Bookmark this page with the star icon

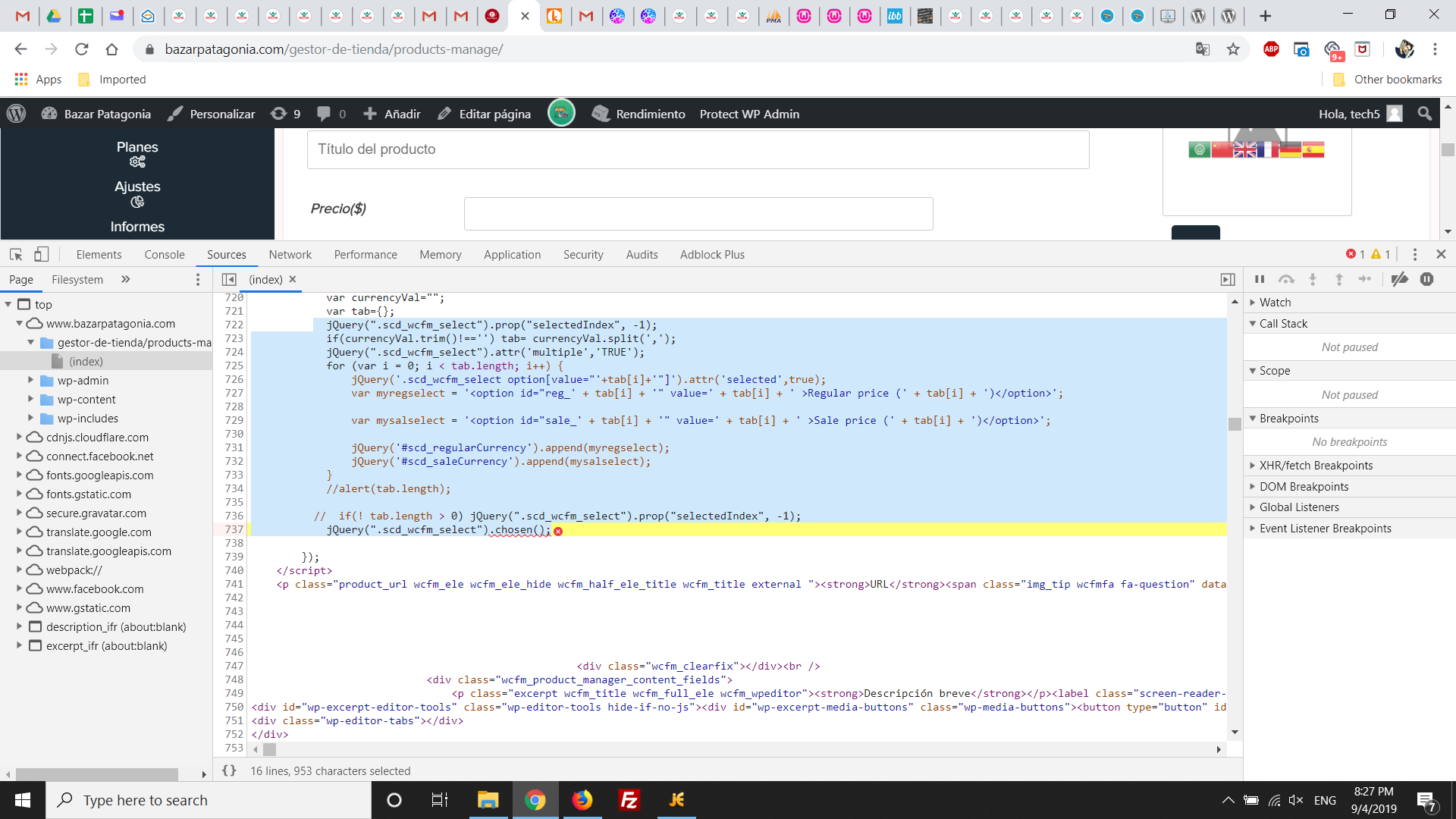pos(1234,49)
